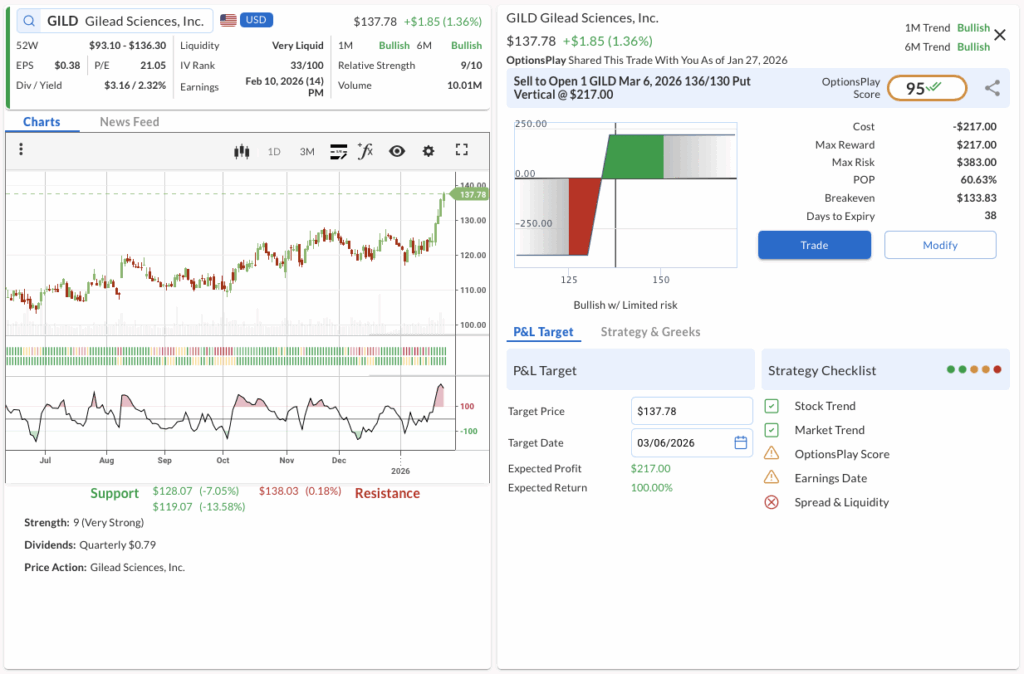Pick a date with calendar icon
Image resolution: width=1024 pixels, height=674 pixels.
coord(741,442)
